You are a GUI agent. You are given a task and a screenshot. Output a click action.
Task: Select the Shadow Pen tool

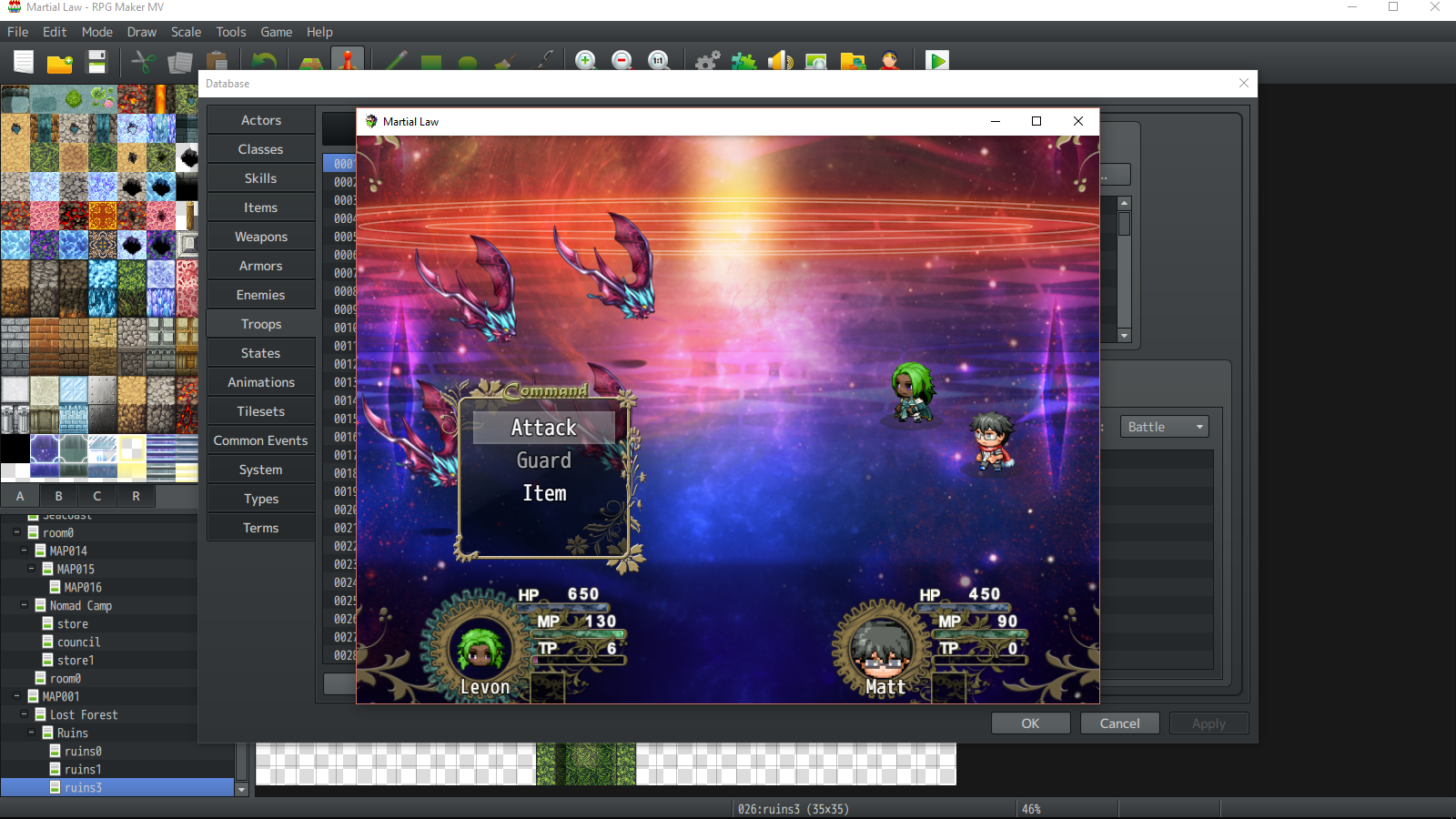click(542, 62)
